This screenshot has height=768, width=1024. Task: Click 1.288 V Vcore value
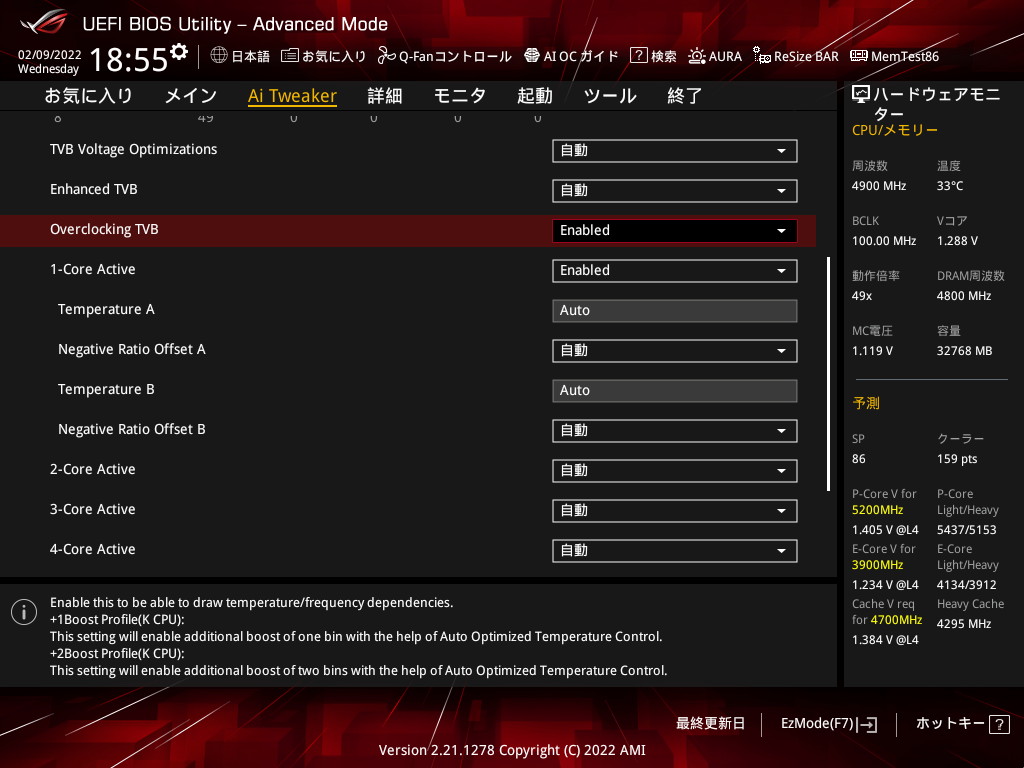coord(957,241)
